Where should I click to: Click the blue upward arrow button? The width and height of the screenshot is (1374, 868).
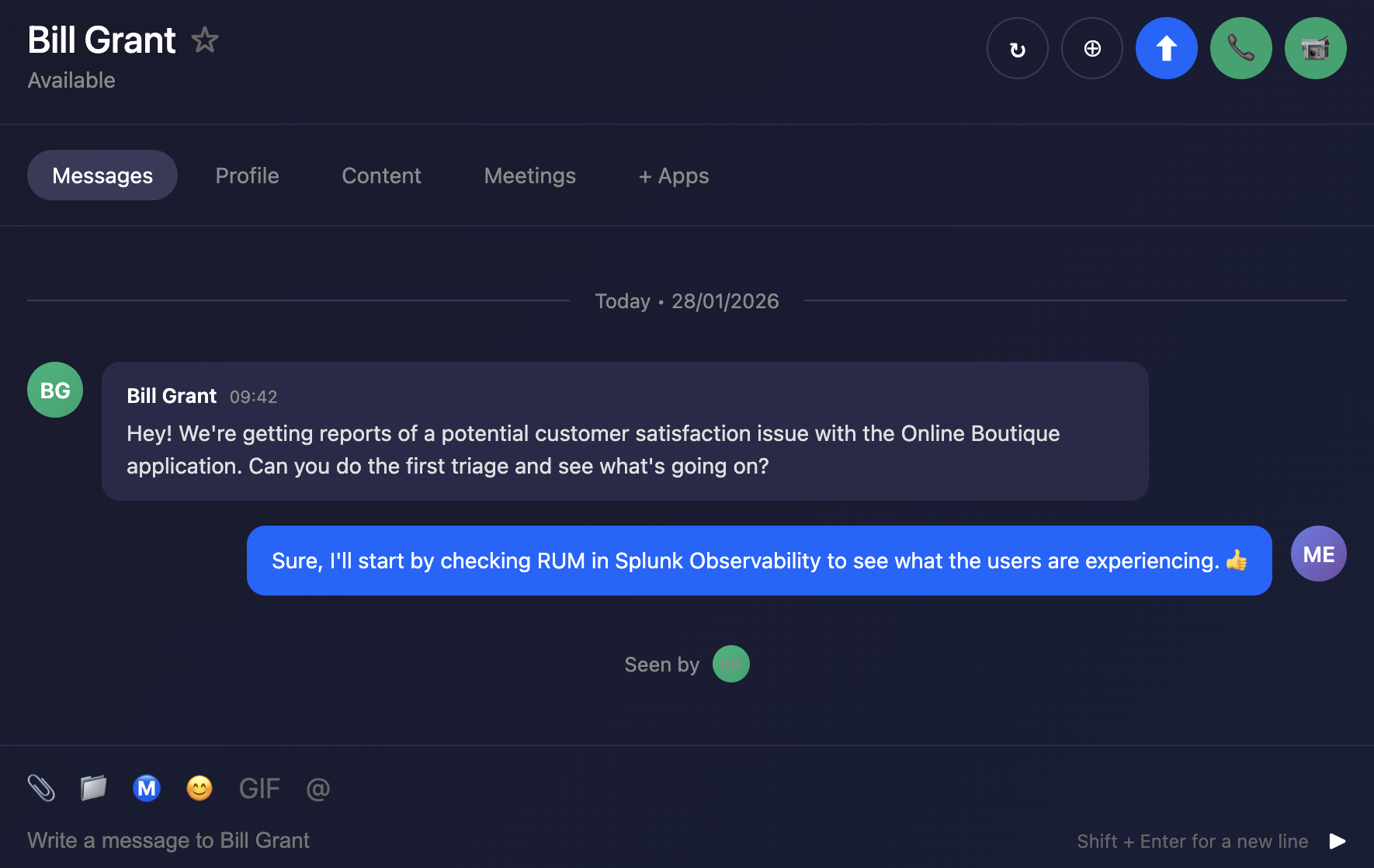[x=1166, y=48]
